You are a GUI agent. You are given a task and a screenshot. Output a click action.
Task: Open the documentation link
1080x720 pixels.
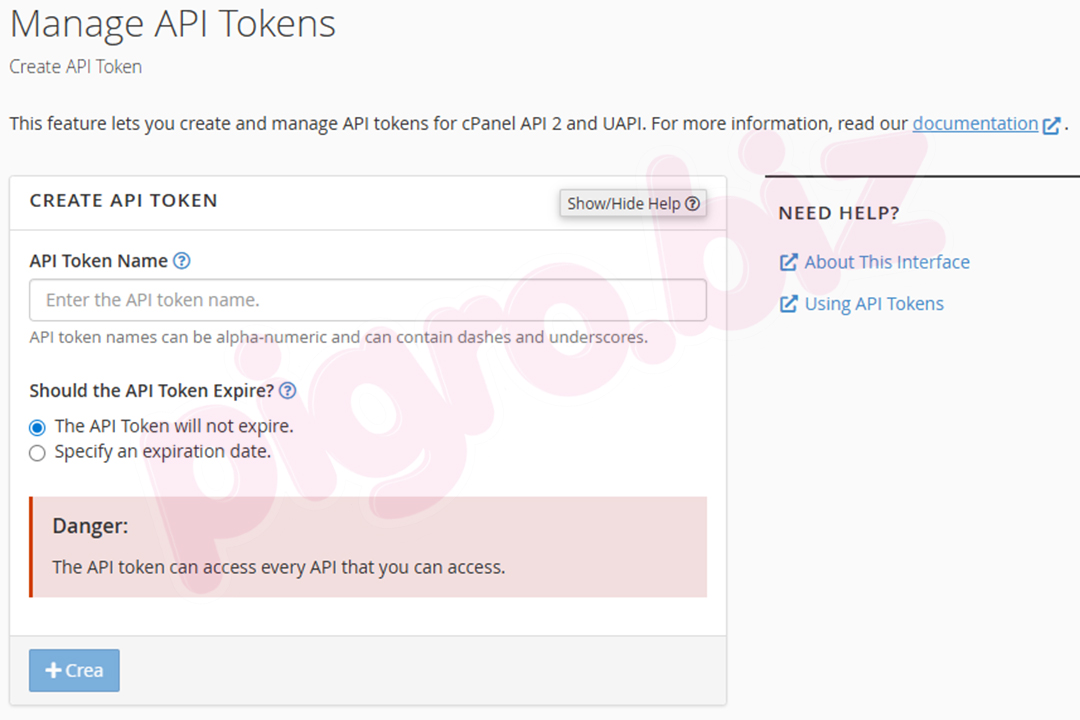pyautogui.click(x=975, y=124)
